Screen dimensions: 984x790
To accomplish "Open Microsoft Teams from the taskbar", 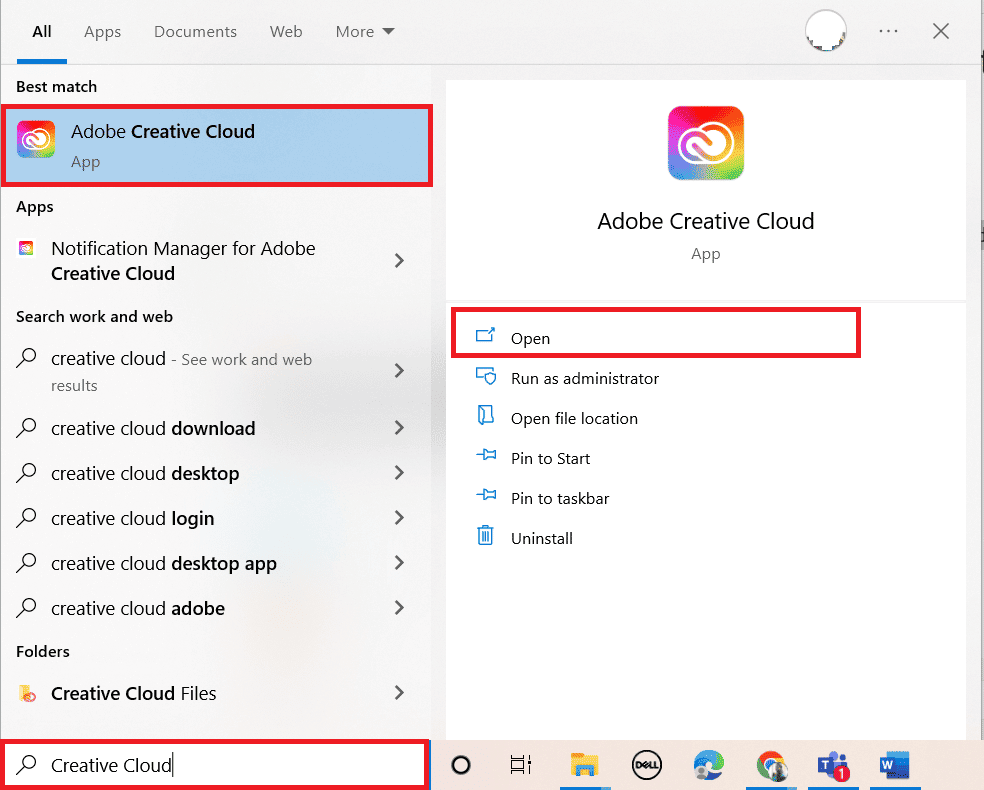I will pyautogui.click(x=833, y=765).
